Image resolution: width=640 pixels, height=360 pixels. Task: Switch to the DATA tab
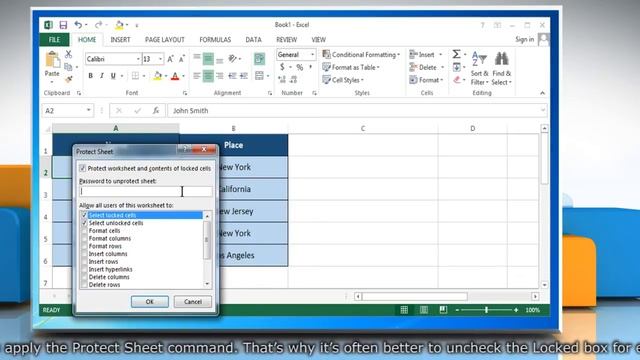point(253,40)
